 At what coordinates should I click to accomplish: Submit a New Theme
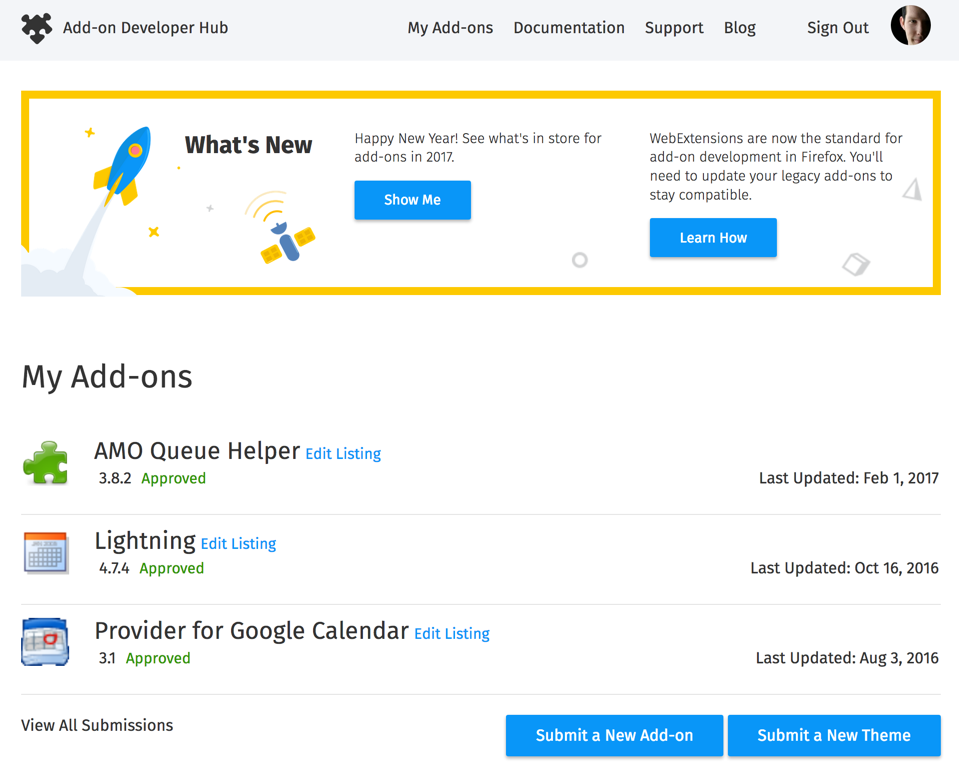click(x=833, y=735)
